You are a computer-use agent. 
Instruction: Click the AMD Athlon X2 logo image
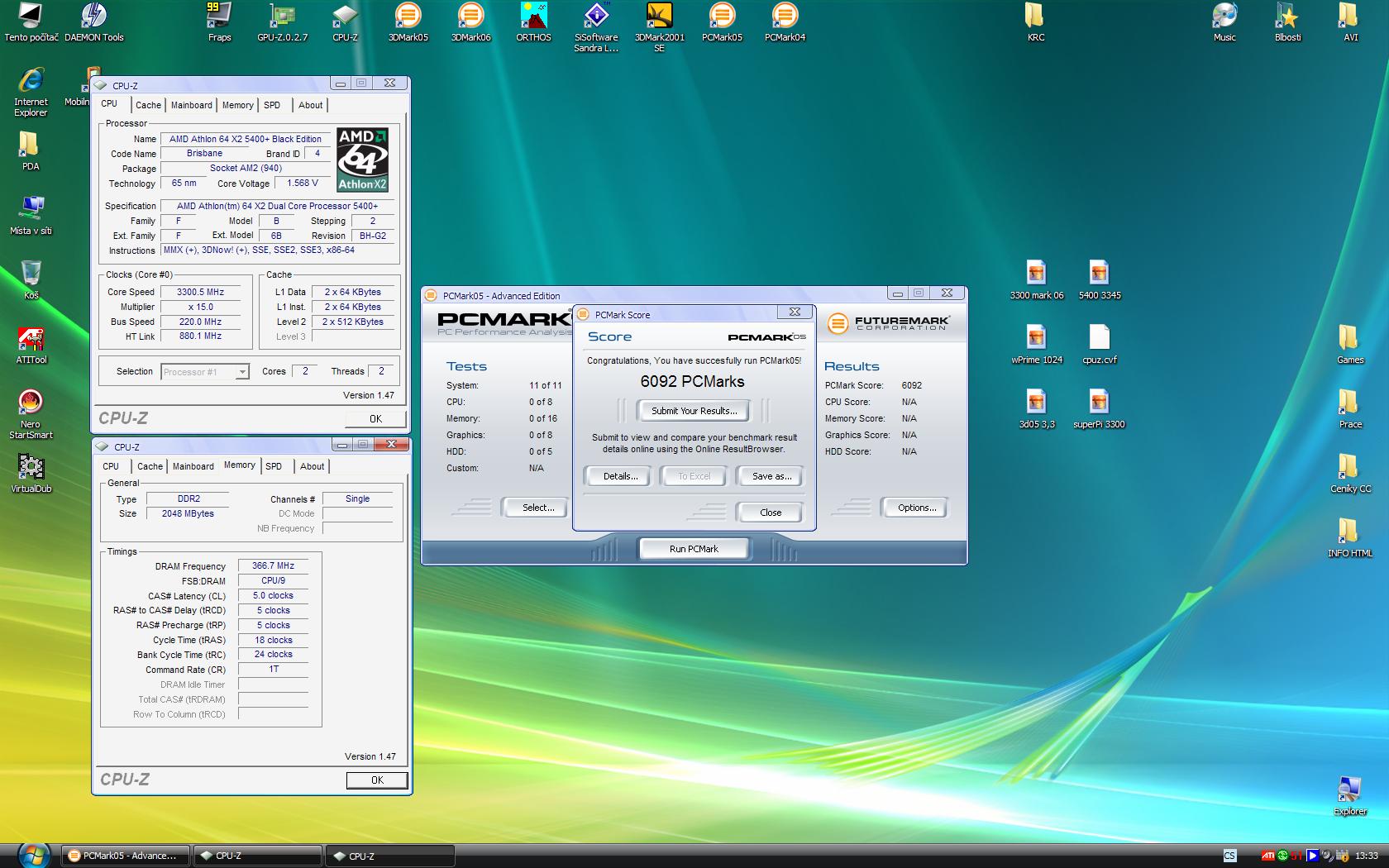362,160
